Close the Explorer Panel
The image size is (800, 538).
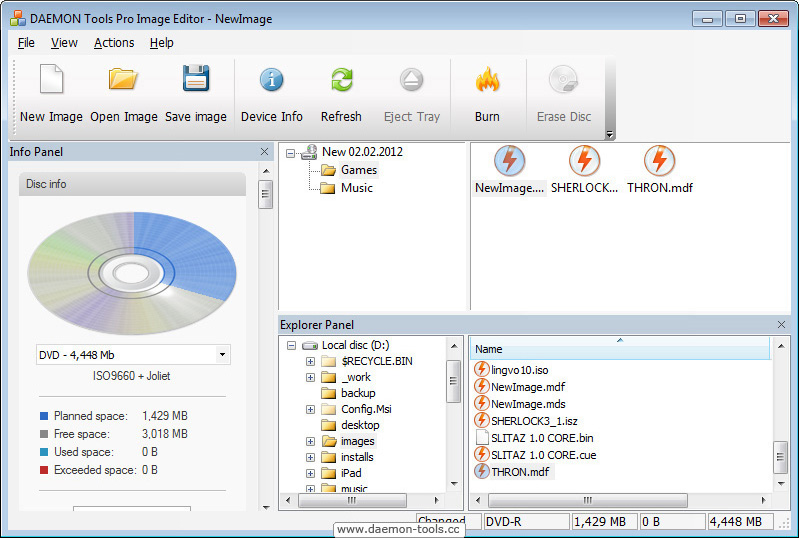(781, 325)
